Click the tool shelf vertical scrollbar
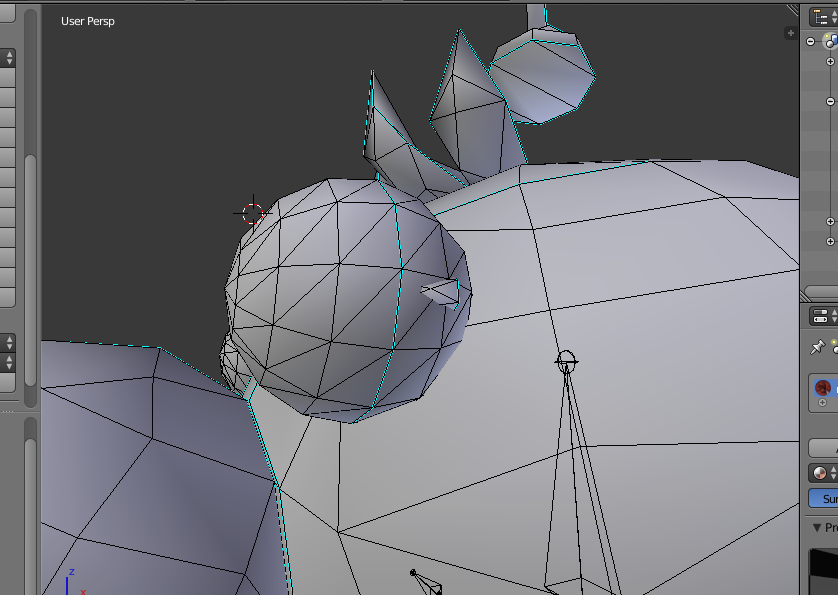 tap(30, 270)
